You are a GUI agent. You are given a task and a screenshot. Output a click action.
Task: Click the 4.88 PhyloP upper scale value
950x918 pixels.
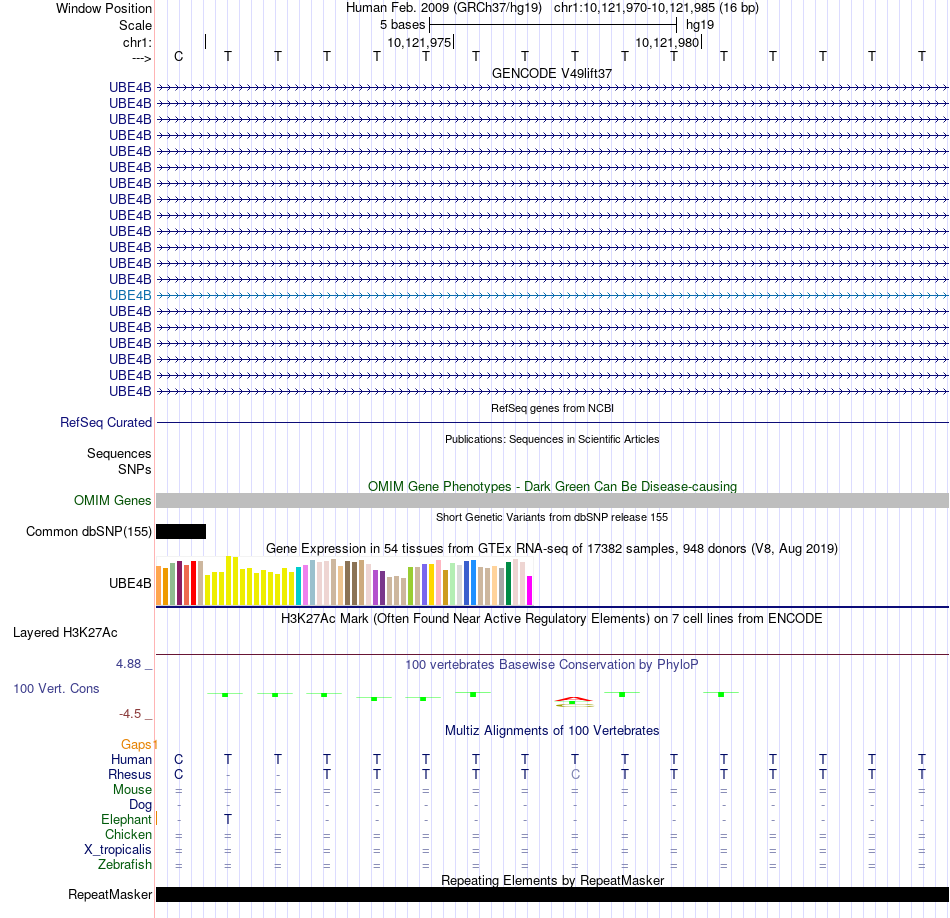128,664
